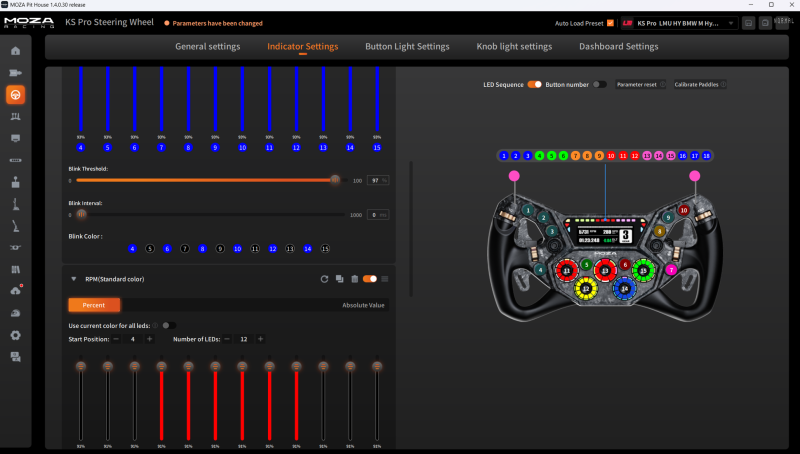Open the Dashboard Settings tab
This screenshot has height=454, width=800.
click(x=618, y=46)
